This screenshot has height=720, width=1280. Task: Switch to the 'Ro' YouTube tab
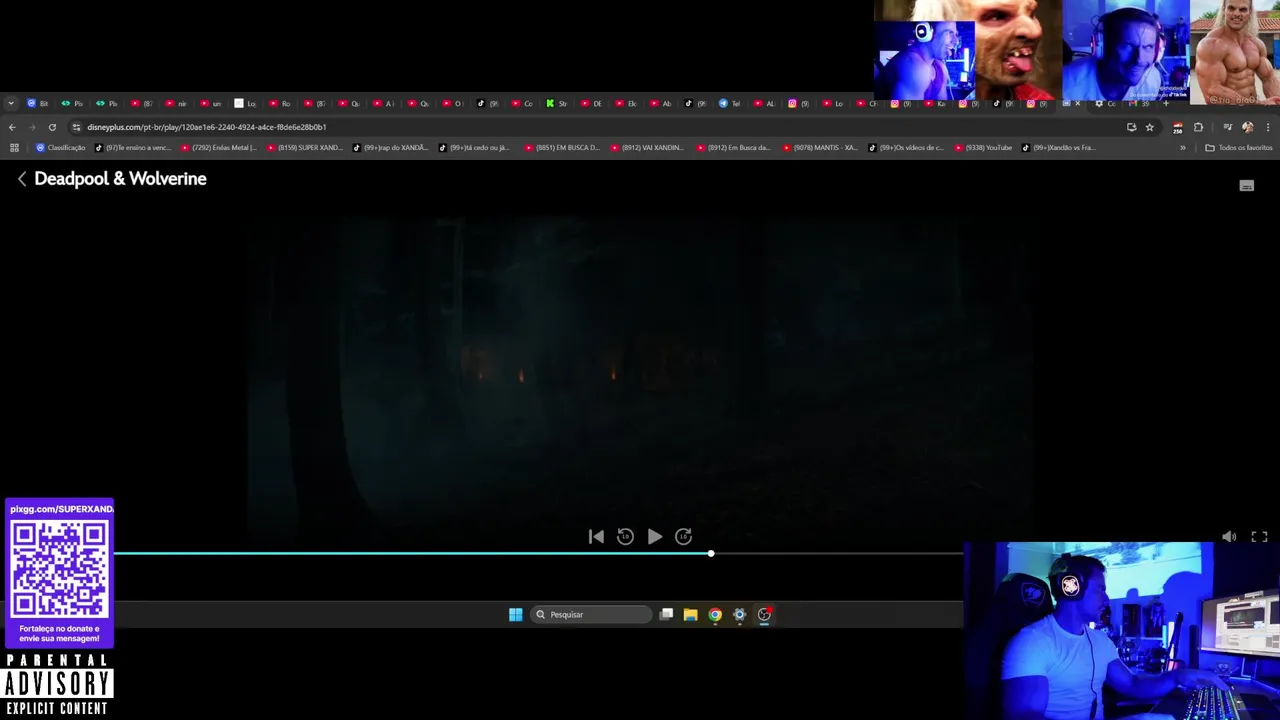[x=280, y=103]
